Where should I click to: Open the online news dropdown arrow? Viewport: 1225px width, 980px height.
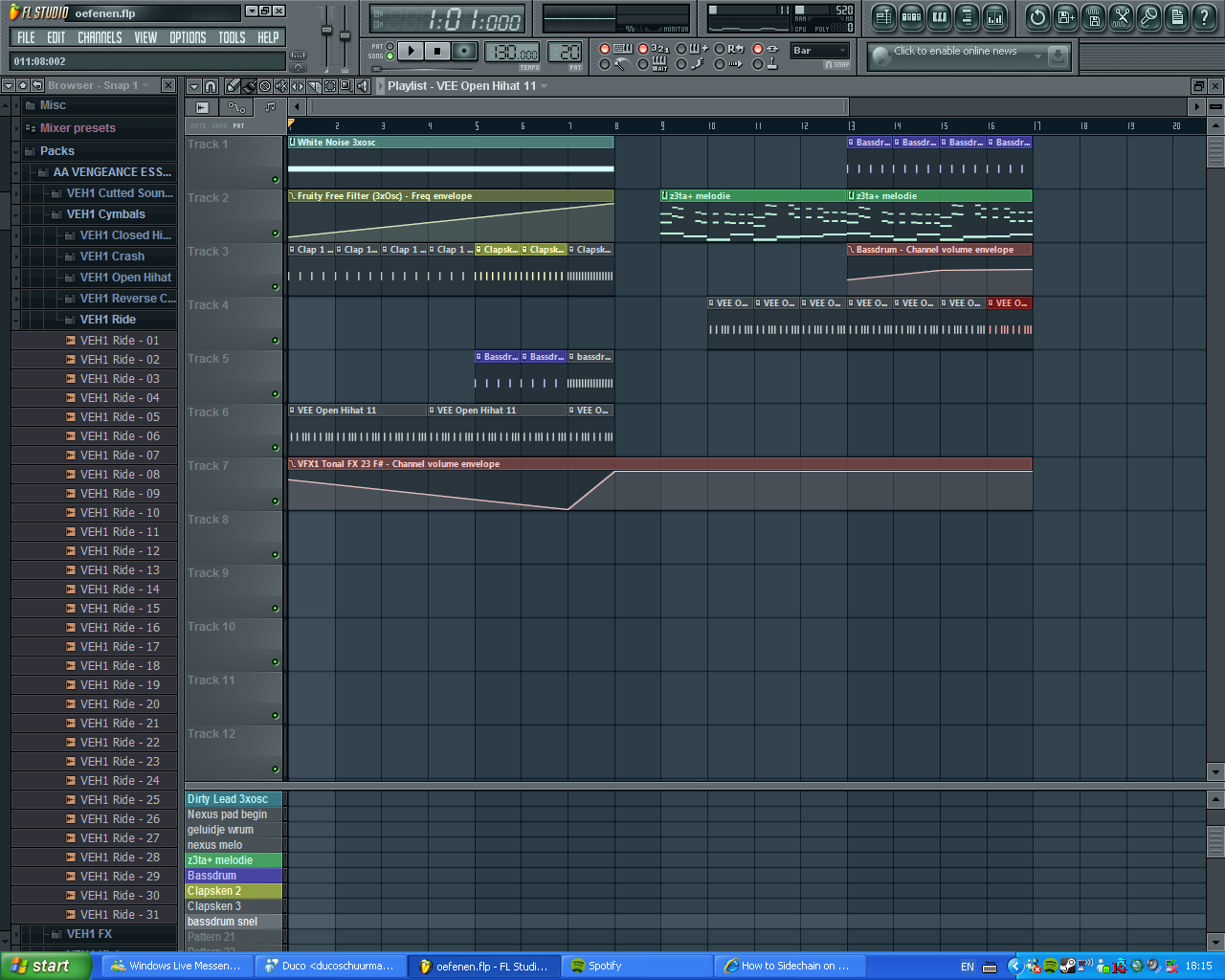pyautogui.click(x=1037, y=56)
